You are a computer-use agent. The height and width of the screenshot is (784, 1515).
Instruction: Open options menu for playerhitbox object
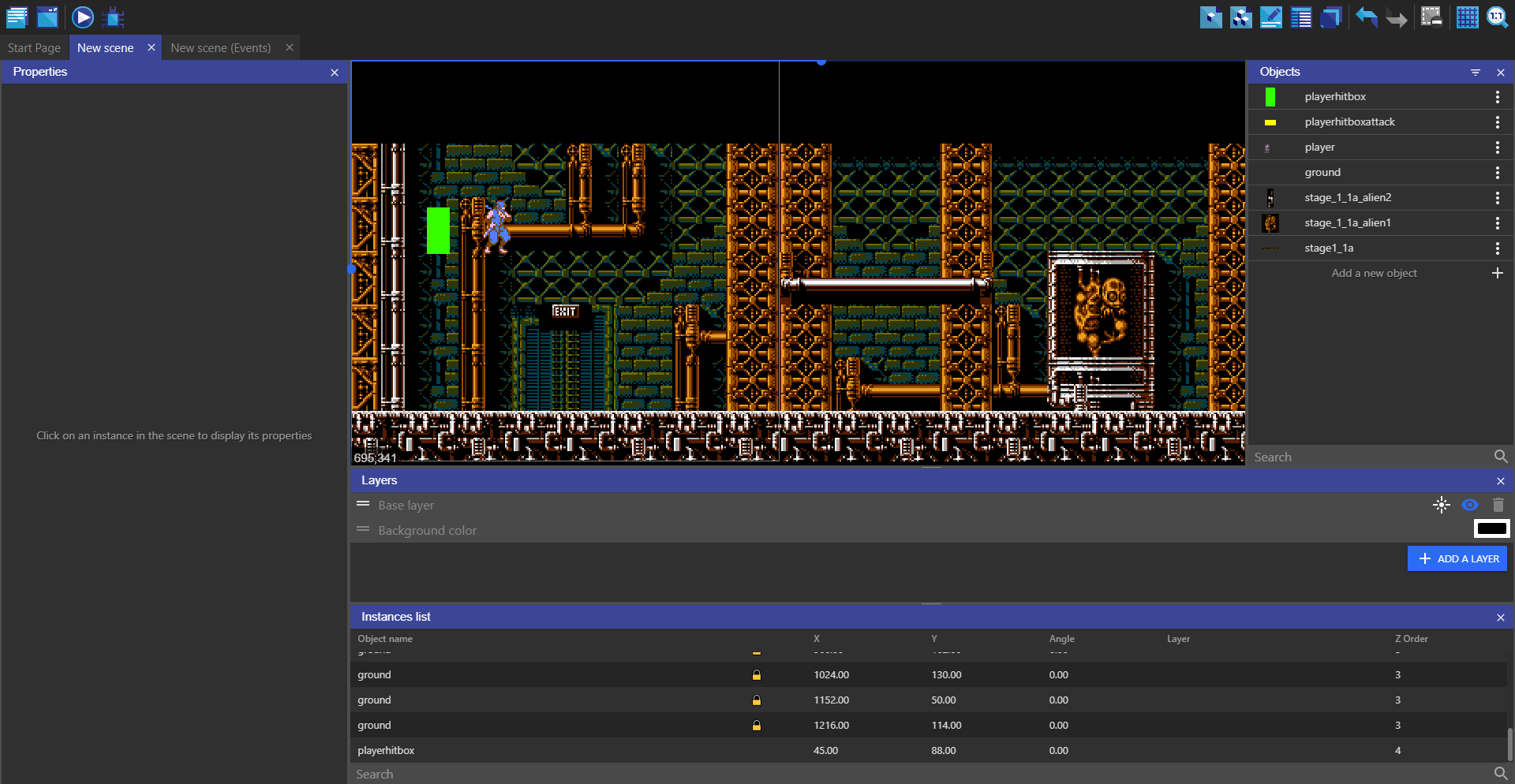[1497, 97]
